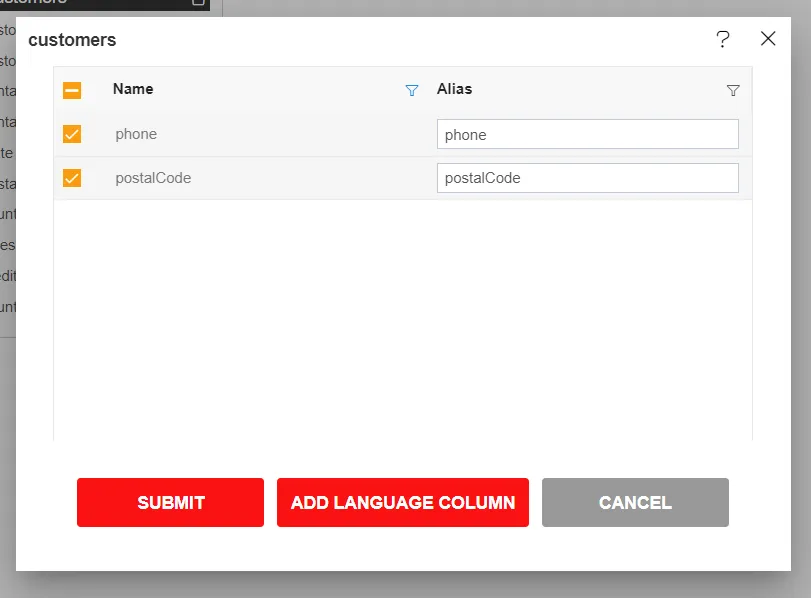Image resolution: width=811 pixels, height=598 pixels.
Task: Click the background customers table header bar
Action: tap(100, 4)
